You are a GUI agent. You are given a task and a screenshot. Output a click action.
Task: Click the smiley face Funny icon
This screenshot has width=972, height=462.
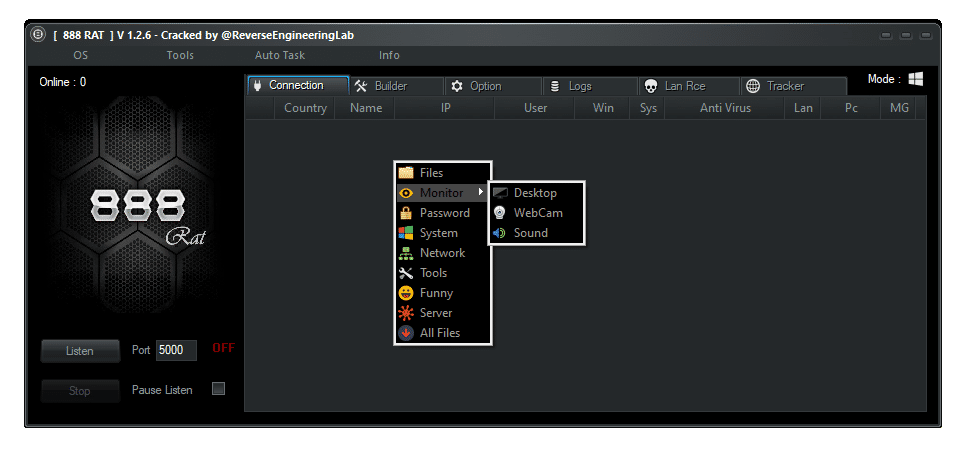(406, 293)
